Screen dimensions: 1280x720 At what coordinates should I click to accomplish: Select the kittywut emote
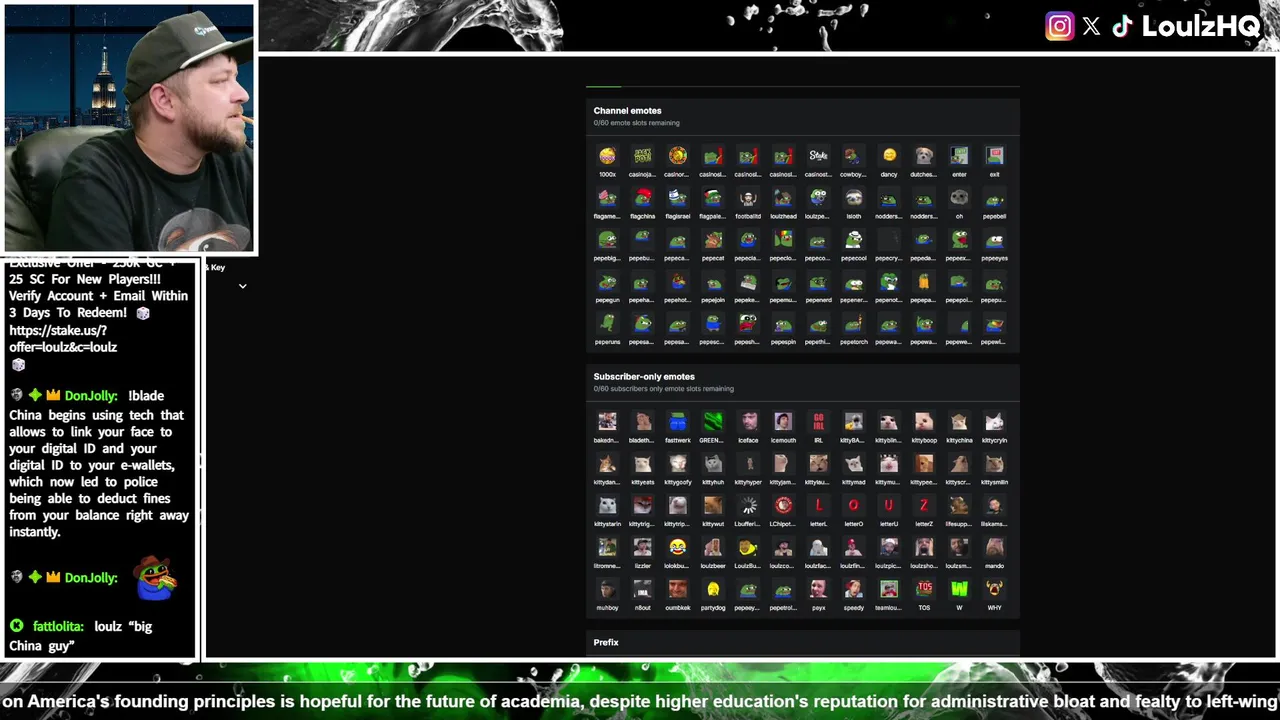713,506
